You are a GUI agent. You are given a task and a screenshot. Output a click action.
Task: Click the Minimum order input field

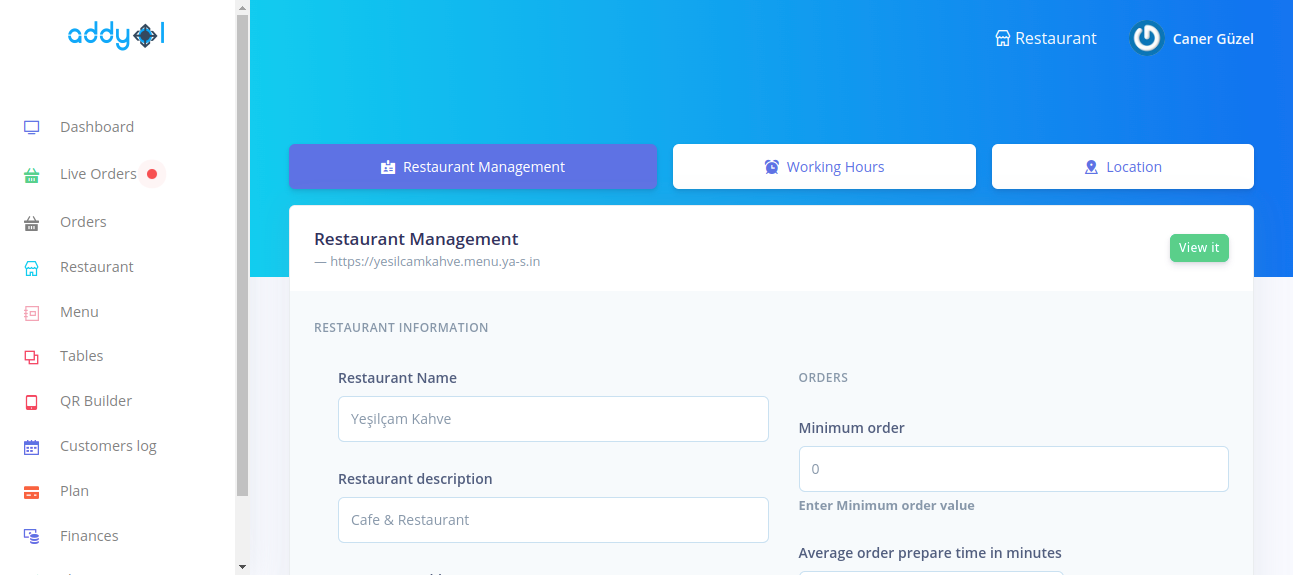1013,469
